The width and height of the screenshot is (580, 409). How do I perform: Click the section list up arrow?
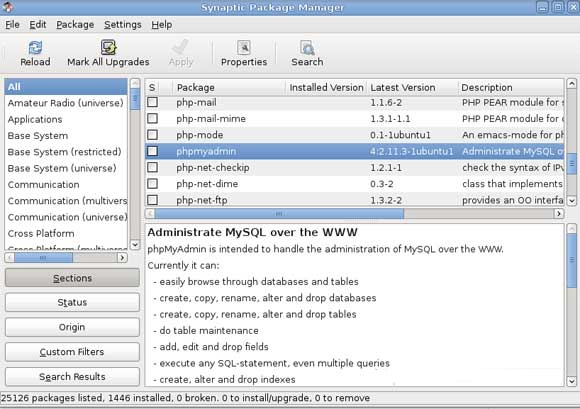(135, 83)
